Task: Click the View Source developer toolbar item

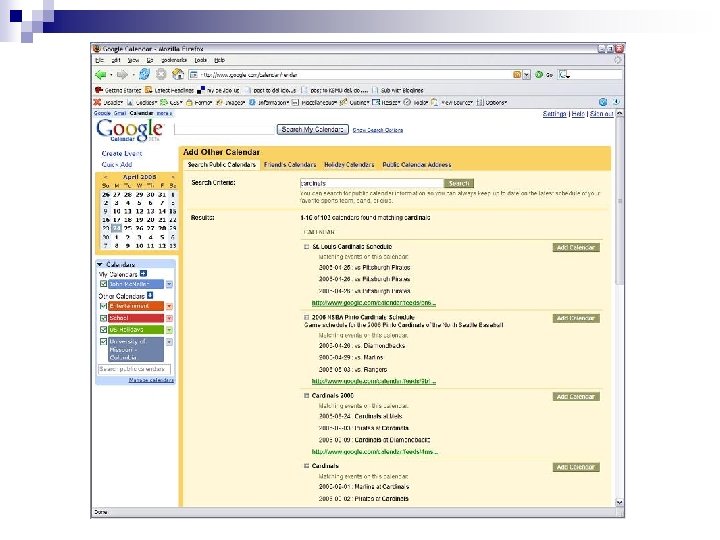Action: point(452,102)
